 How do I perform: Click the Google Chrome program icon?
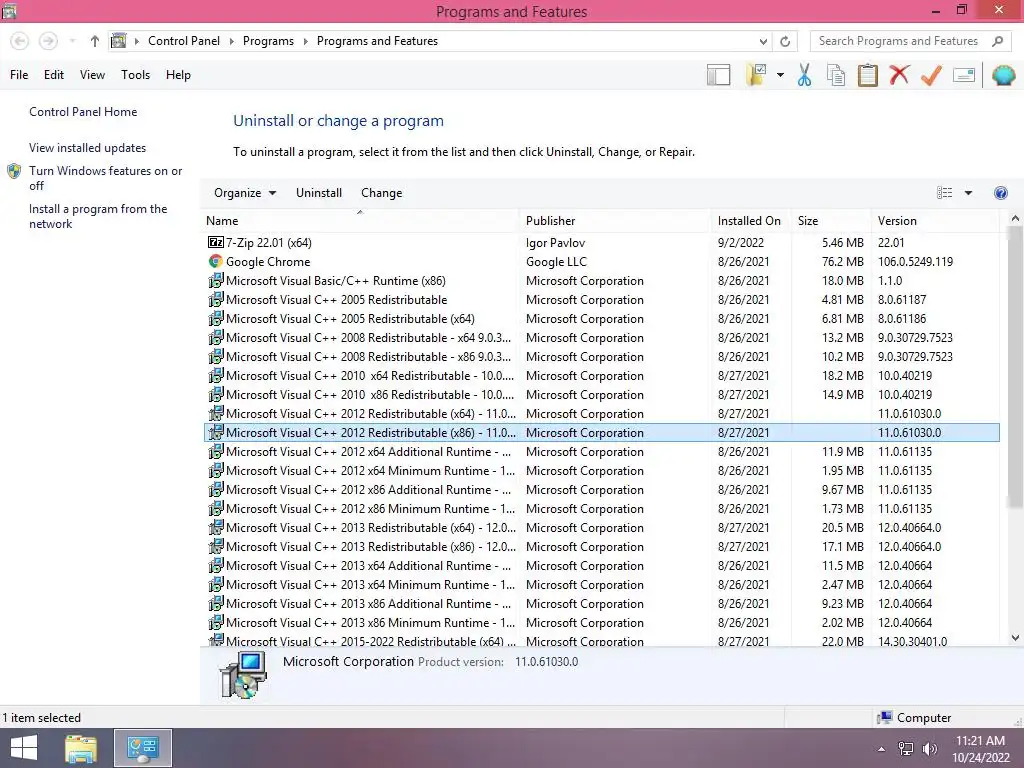pos(216,261)
